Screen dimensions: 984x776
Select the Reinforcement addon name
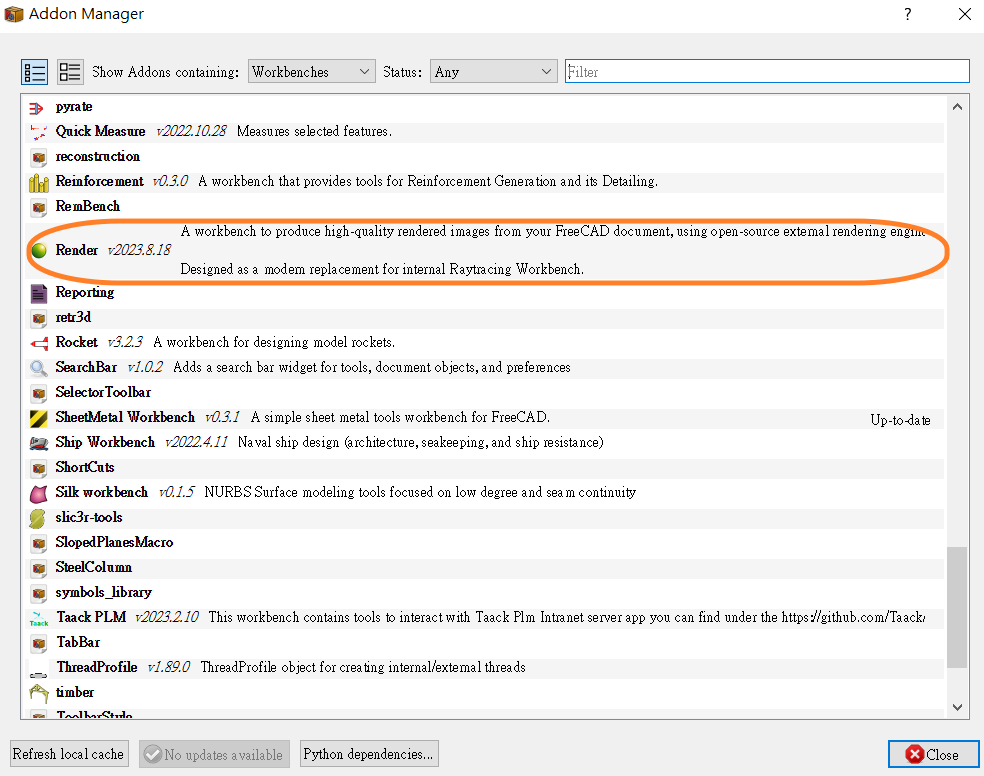100,181
